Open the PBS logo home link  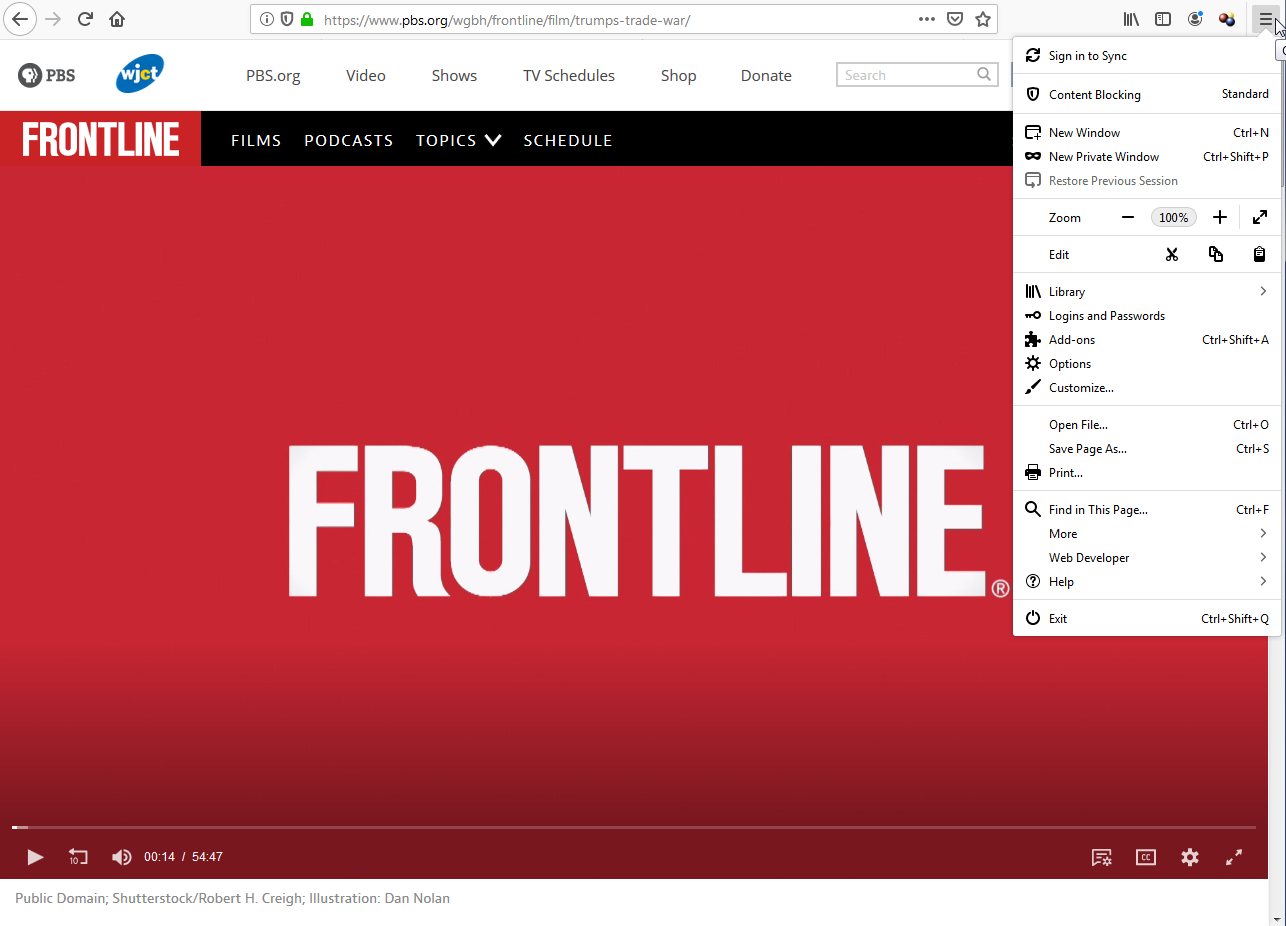coord(46,75)
